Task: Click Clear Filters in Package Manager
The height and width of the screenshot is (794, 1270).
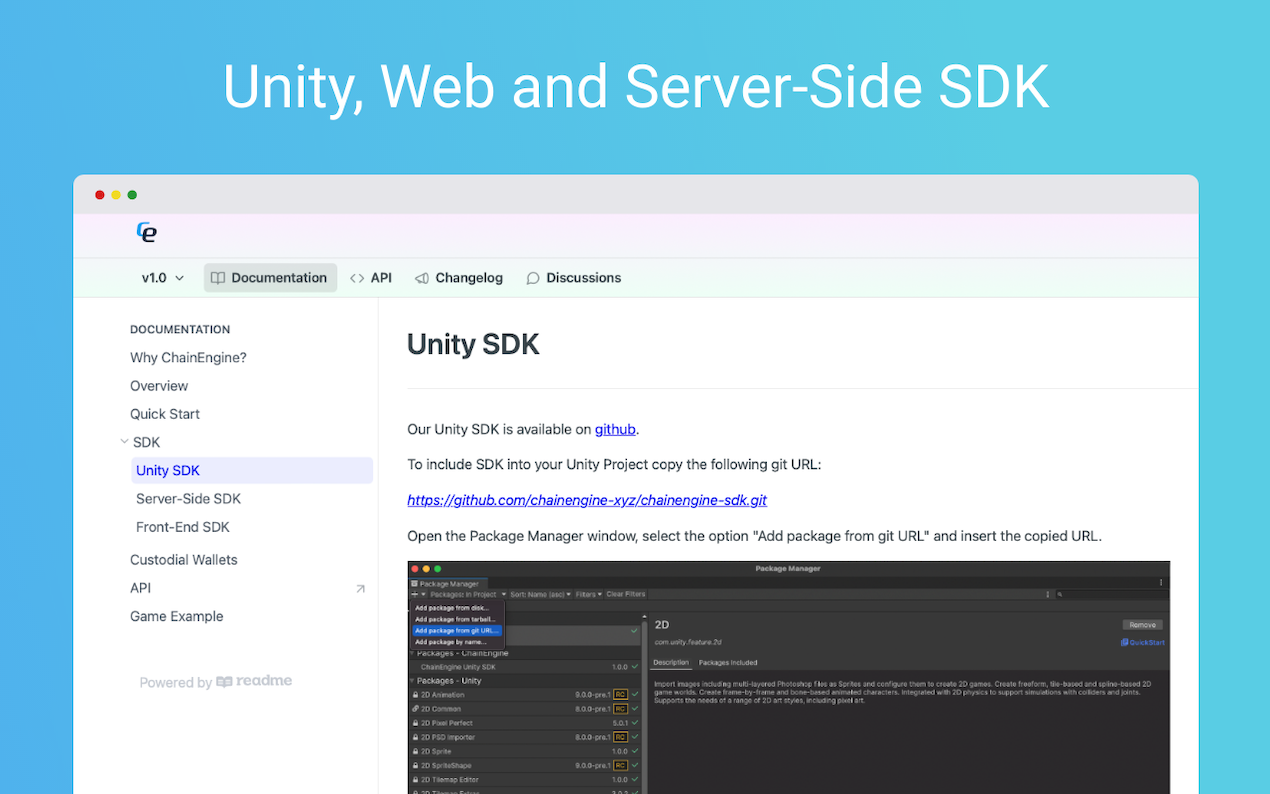Action: point(626,594)
